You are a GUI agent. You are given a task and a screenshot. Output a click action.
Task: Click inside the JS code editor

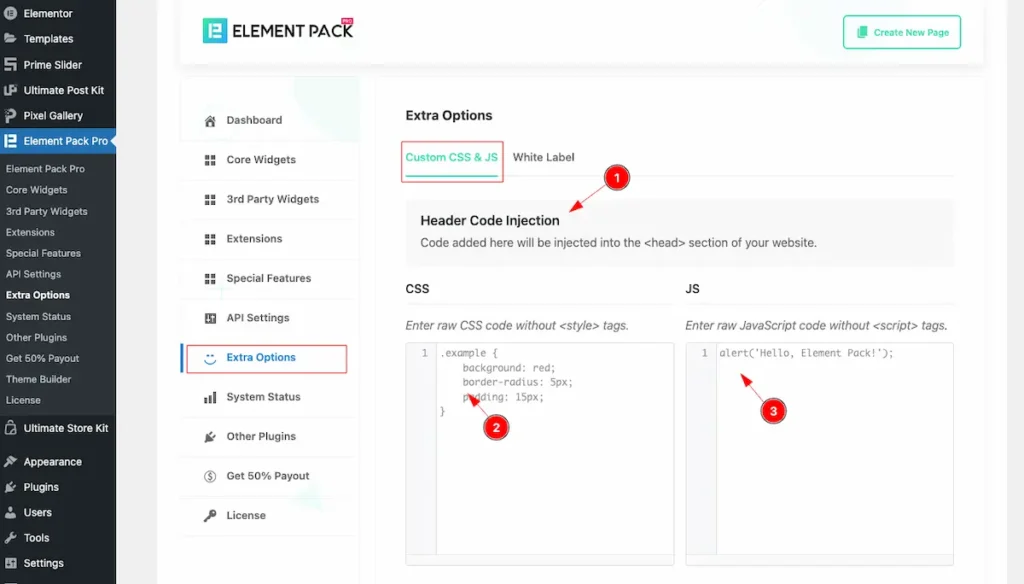[833, 470]
